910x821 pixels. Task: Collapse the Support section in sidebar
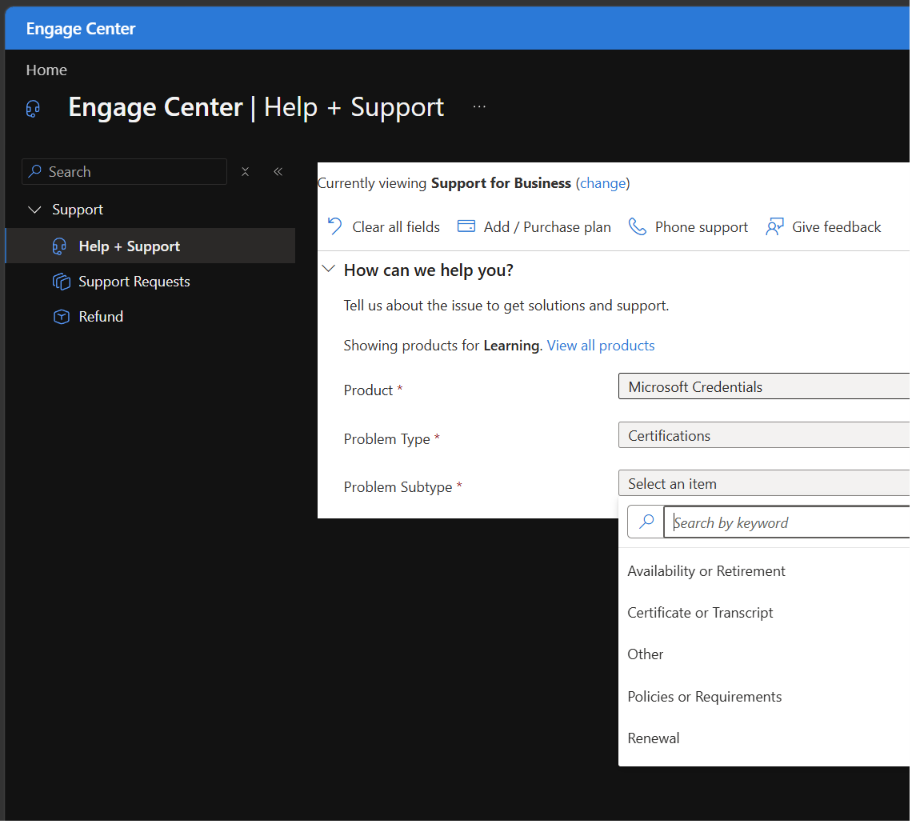35,209
